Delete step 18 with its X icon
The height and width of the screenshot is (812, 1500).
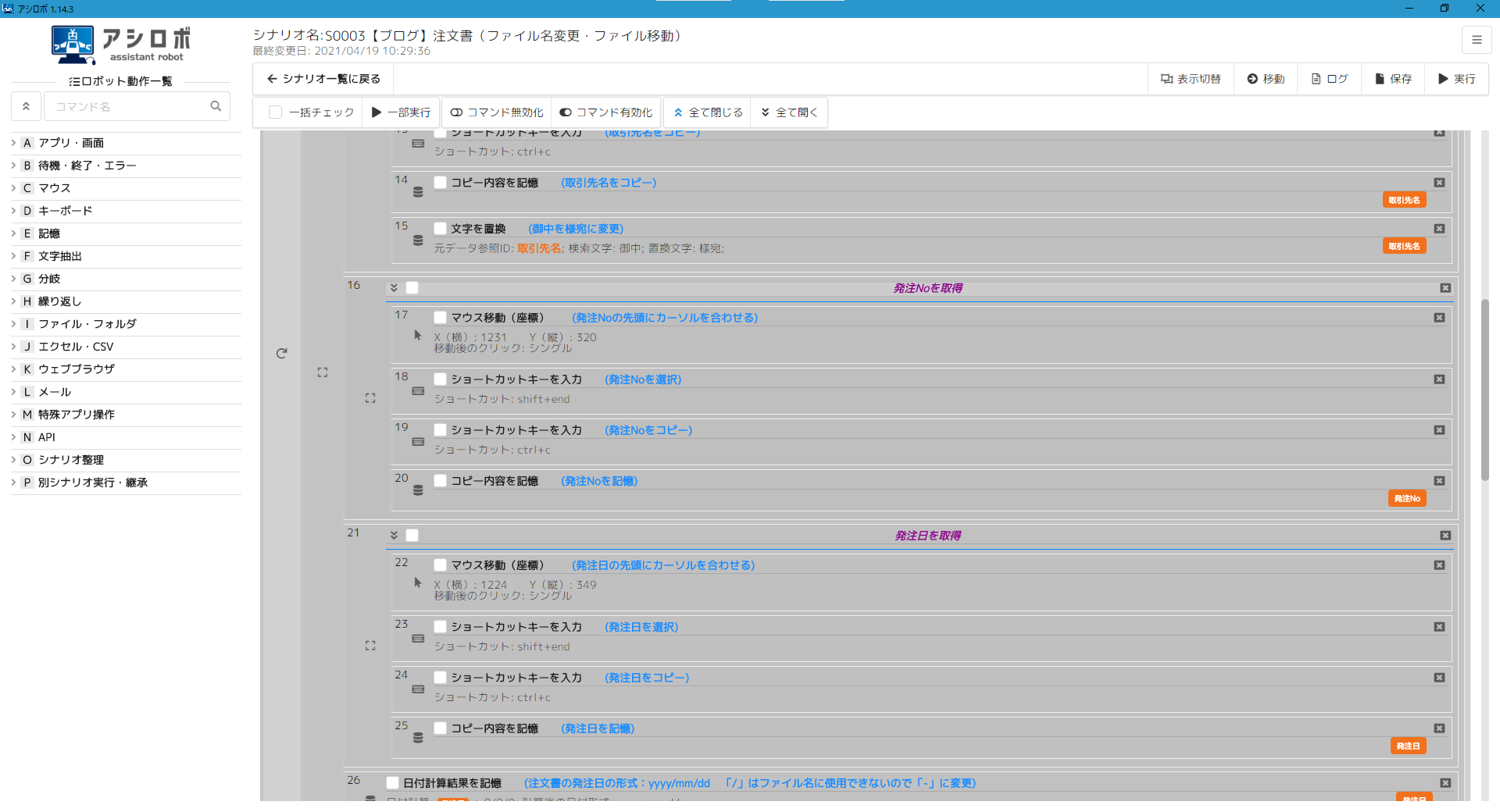tap(1439, 379)
